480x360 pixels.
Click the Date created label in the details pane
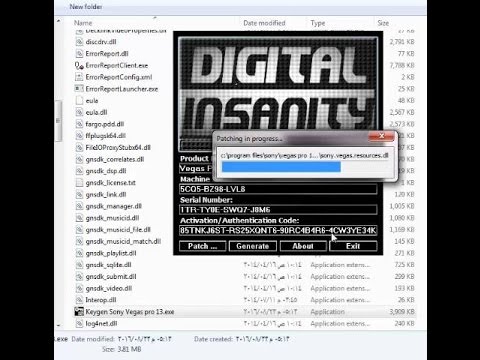pyautogui.click(x=213, y=339)
